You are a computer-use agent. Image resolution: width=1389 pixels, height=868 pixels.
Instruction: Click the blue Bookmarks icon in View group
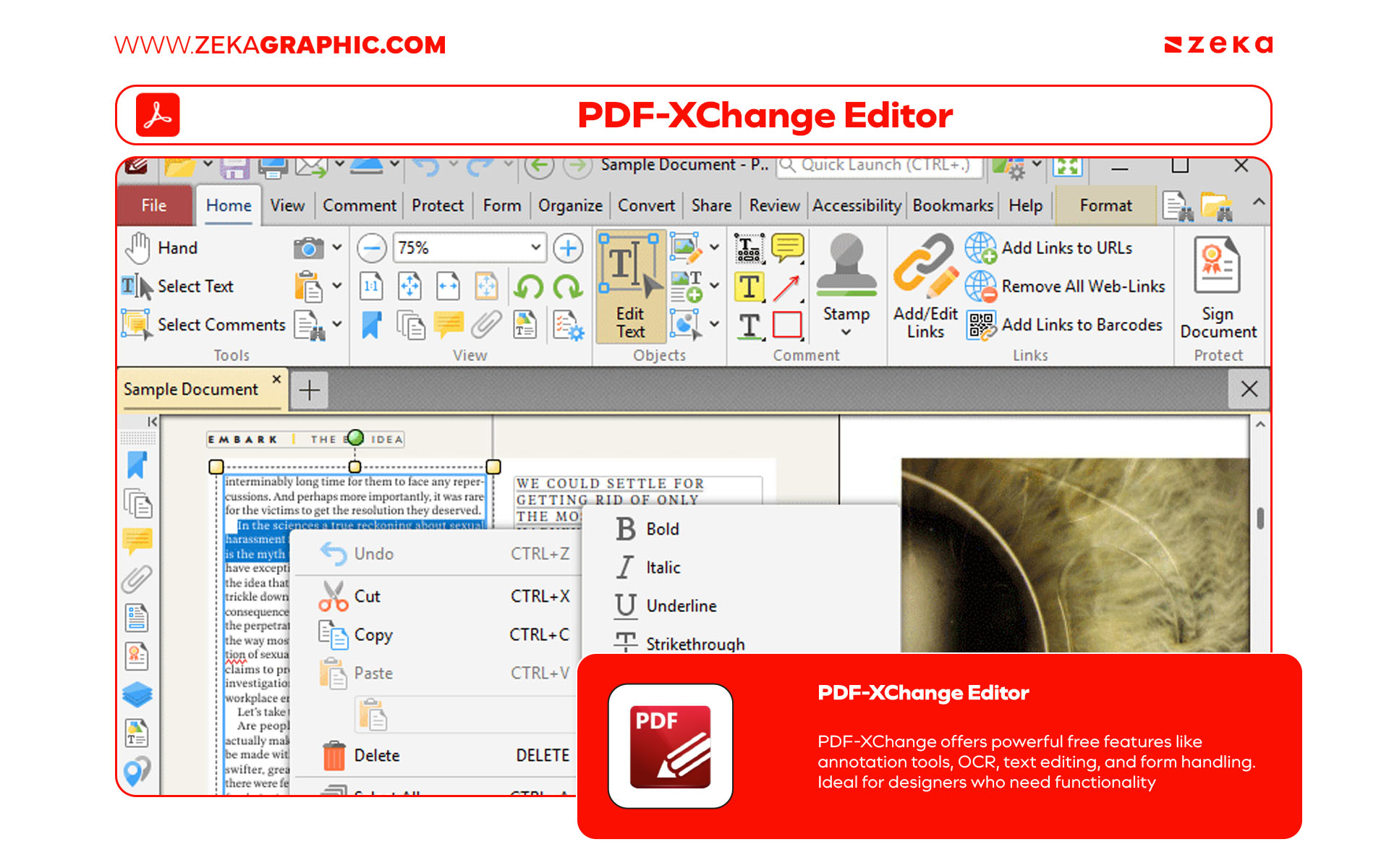[x=372, y=325]
